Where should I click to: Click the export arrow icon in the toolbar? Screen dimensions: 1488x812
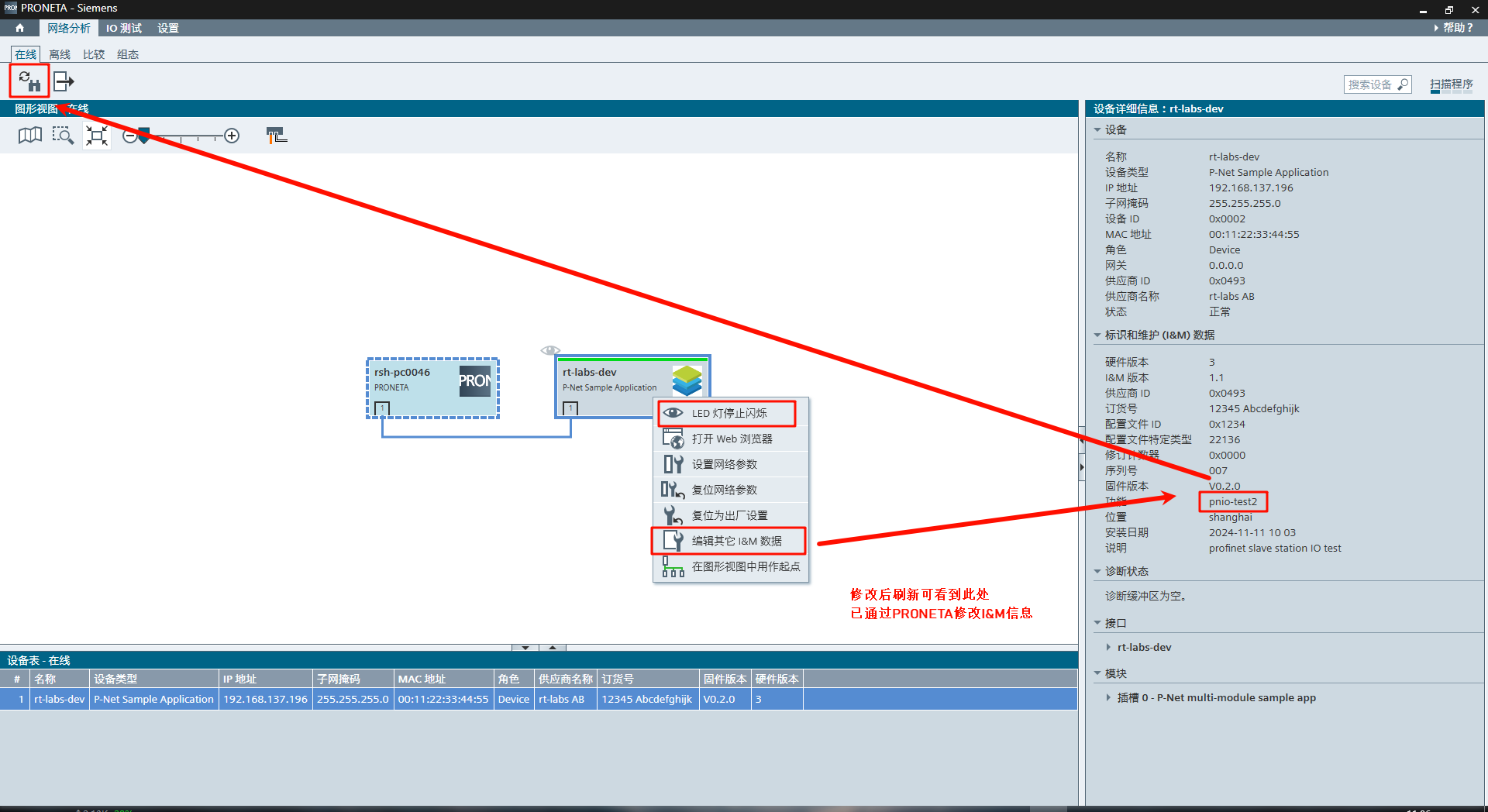(x=64, y=81)
